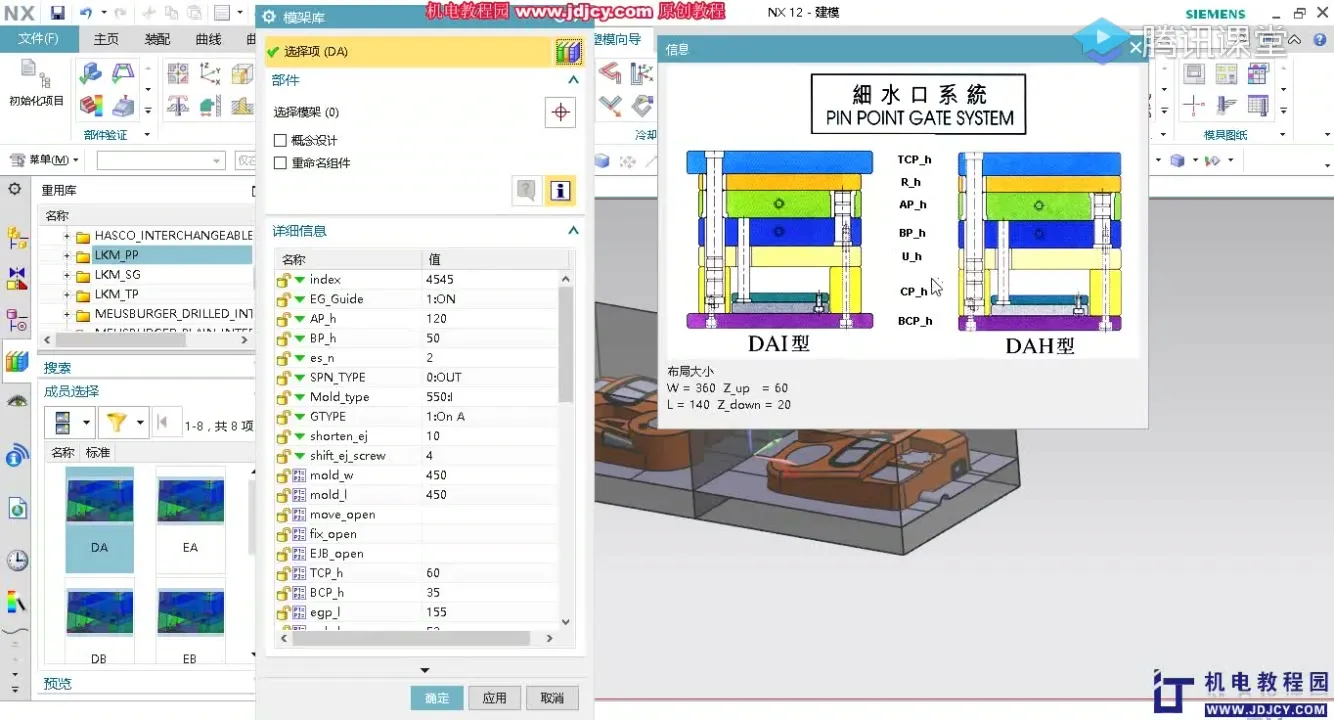Open the Reuse Library books icon in sidebar

pyautogui.click(x=16, y=361)
